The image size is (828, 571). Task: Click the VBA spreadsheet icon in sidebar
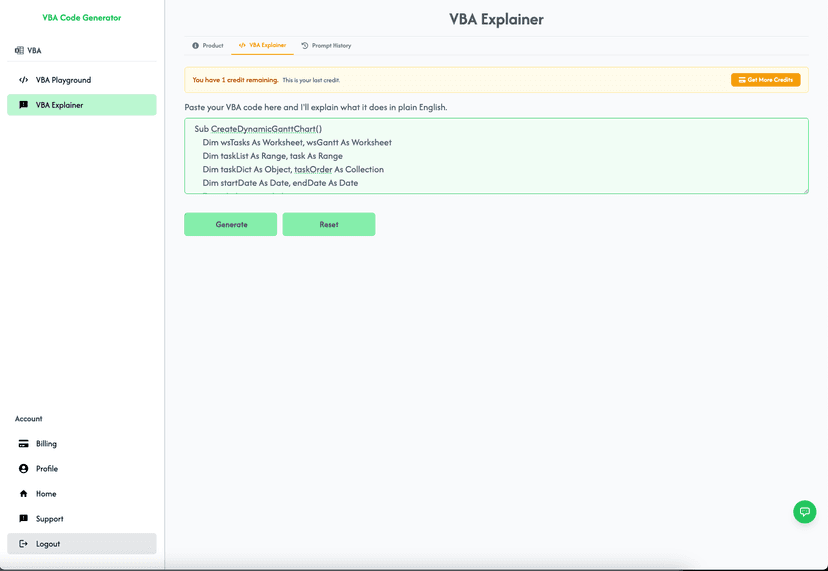point(19,50)
